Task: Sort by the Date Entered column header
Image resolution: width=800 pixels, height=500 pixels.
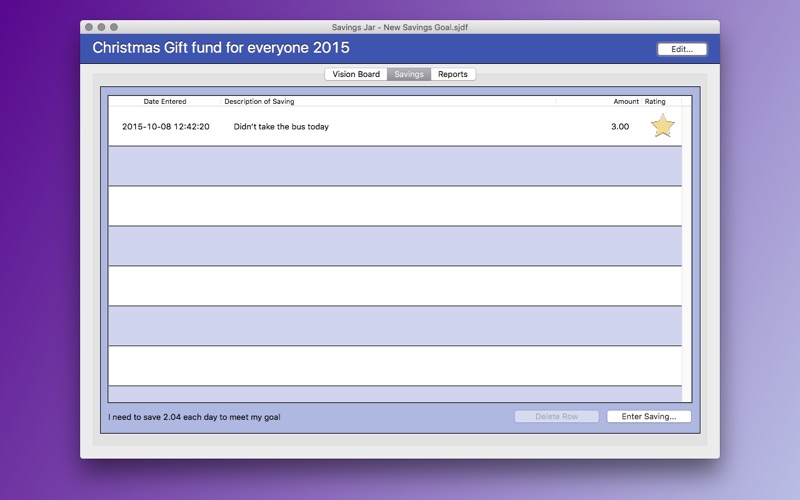Action: 165,102
